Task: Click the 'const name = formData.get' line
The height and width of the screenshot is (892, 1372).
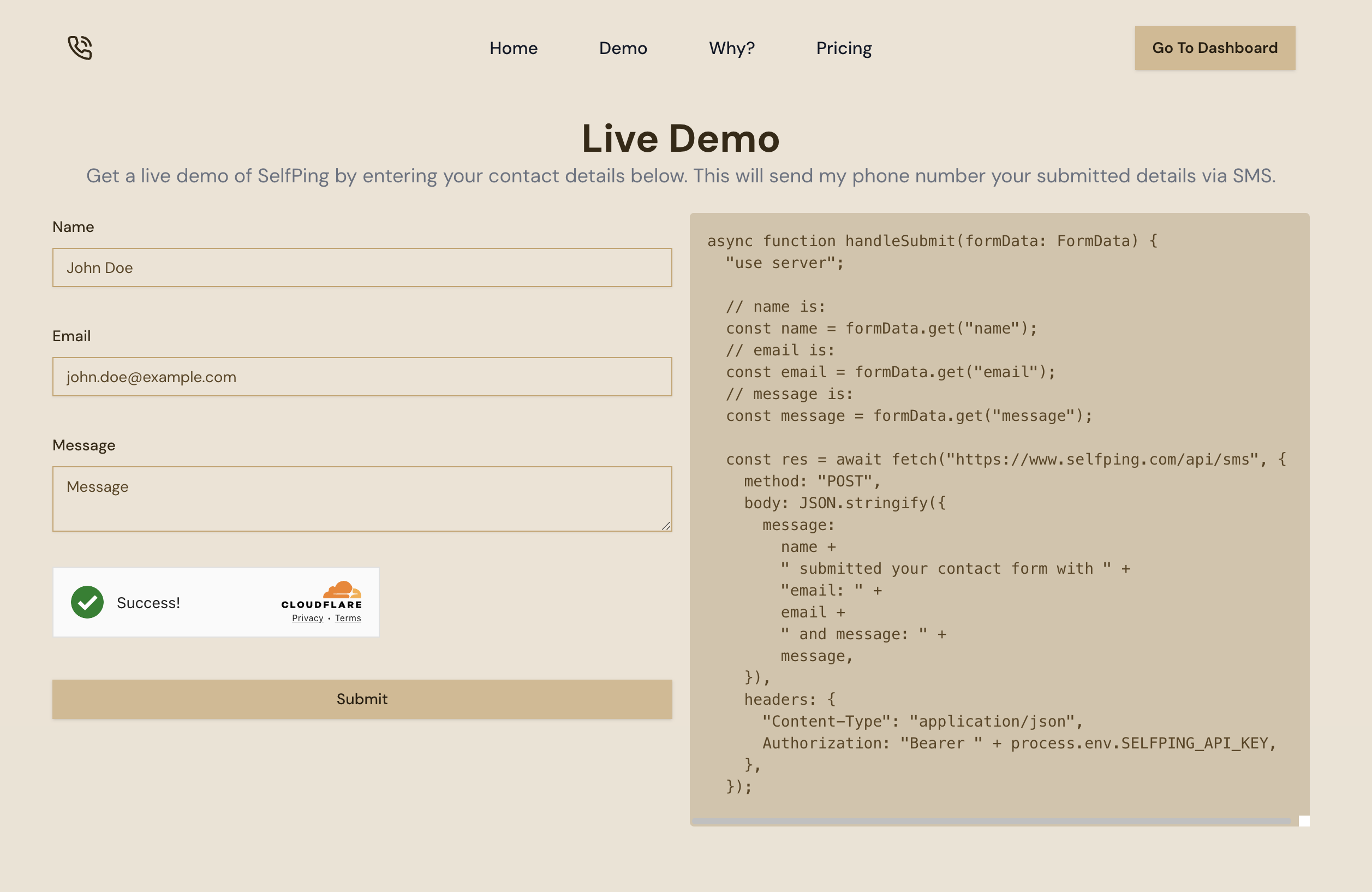Action: [881, 329]
